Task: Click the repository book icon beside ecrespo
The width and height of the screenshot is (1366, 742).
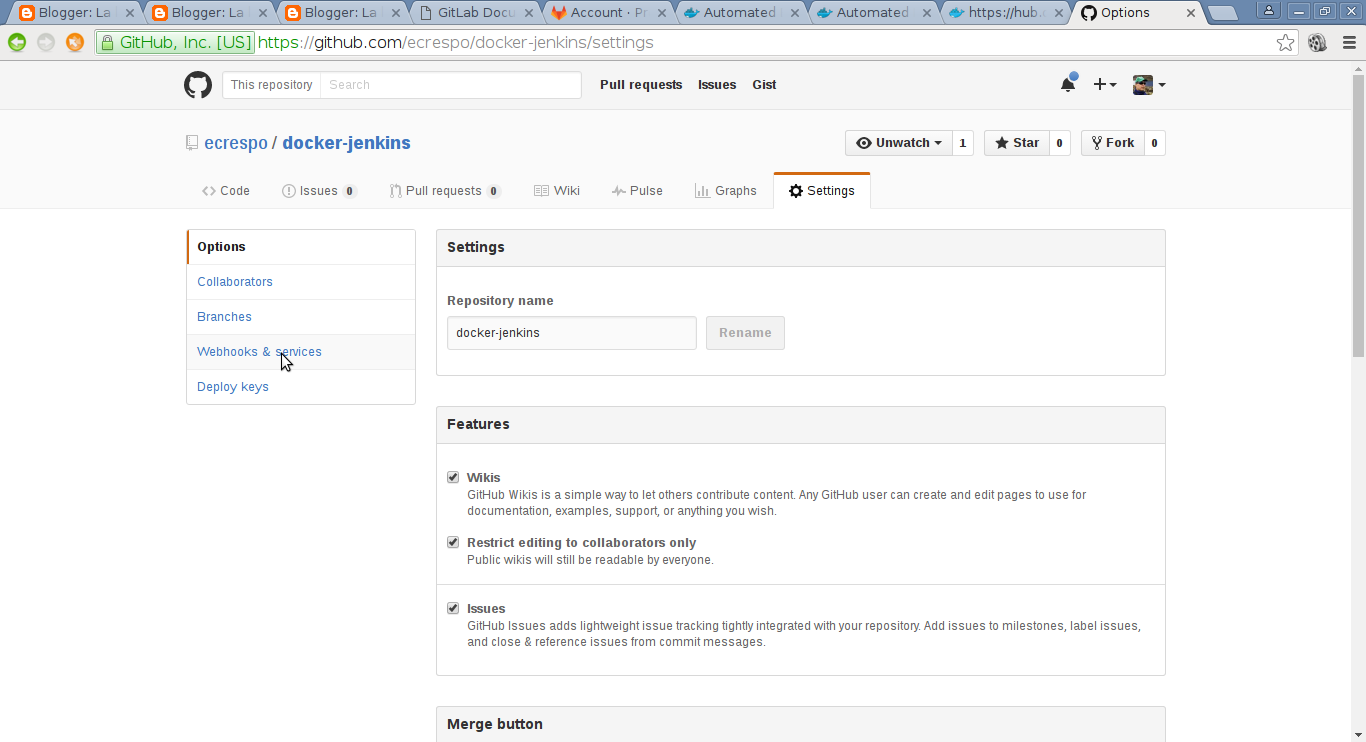Action: coord(192,143)
